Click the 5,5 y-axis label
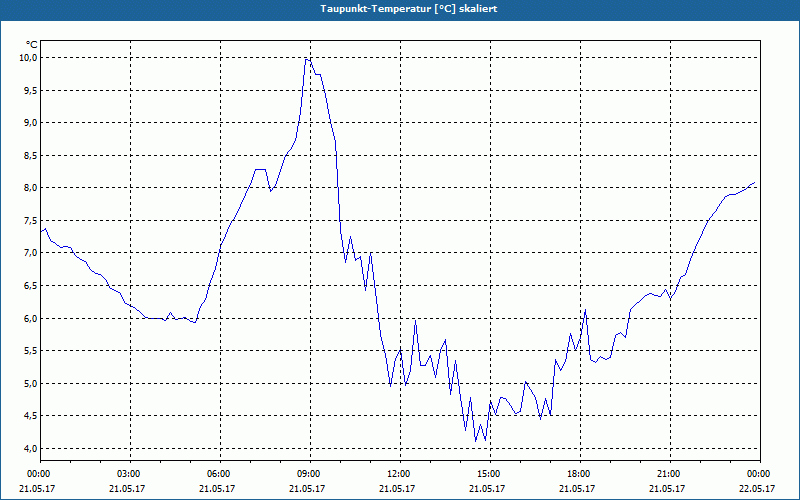The width and height of the screenshot is (800, 500). point(31,351)
